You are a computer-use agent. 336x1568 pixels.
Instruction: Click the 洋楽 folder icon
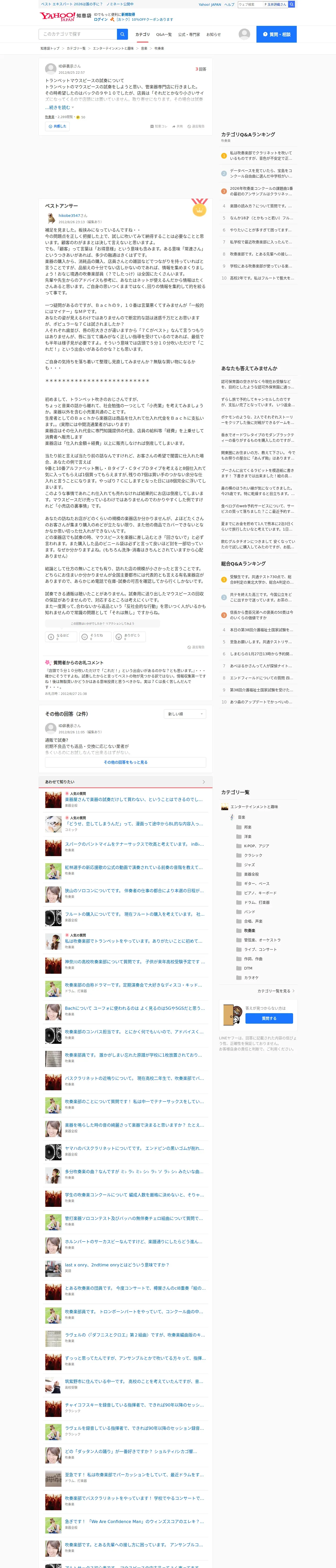pos(239,836)
